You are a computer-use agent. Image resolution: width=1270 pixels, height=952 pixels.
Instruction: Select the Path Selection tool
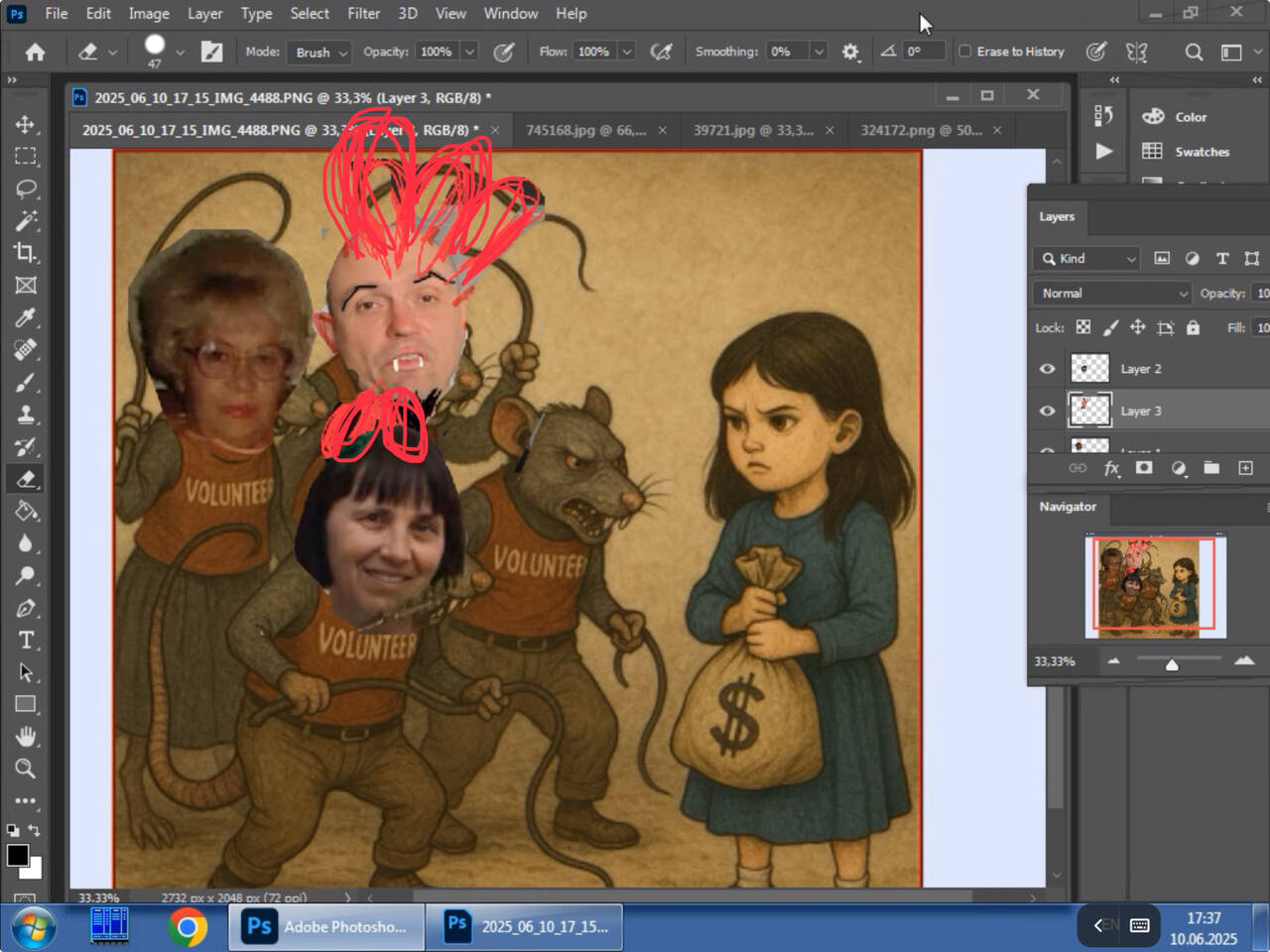point(26,672)
